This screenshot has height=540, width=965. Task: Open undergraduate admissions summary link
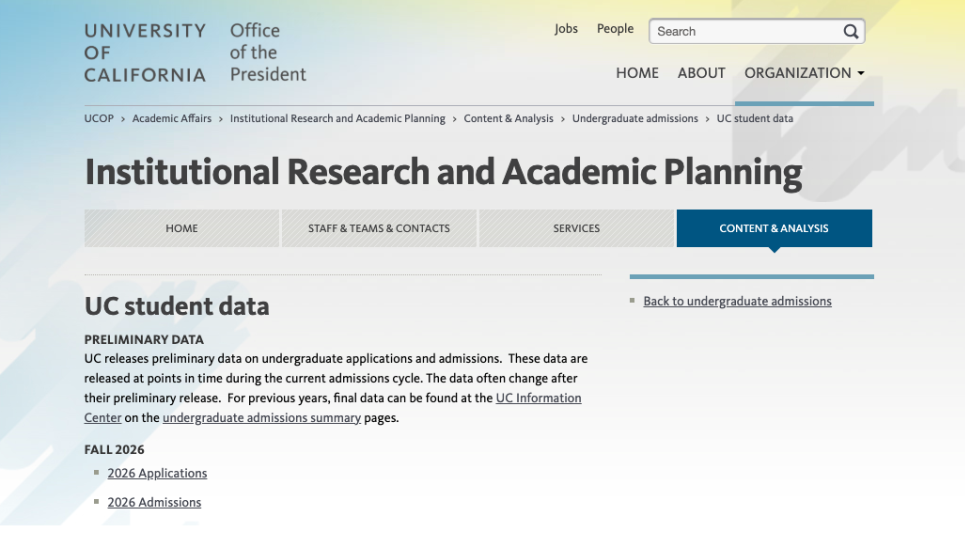(262, 417)
